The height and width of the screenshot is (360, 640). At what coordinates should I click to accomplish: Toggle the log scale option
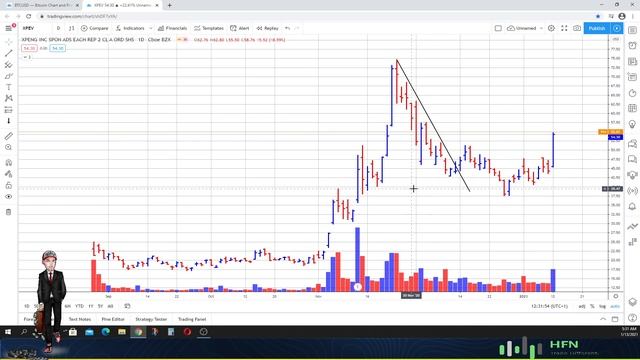pyautogui.click(x=602, y=306)
